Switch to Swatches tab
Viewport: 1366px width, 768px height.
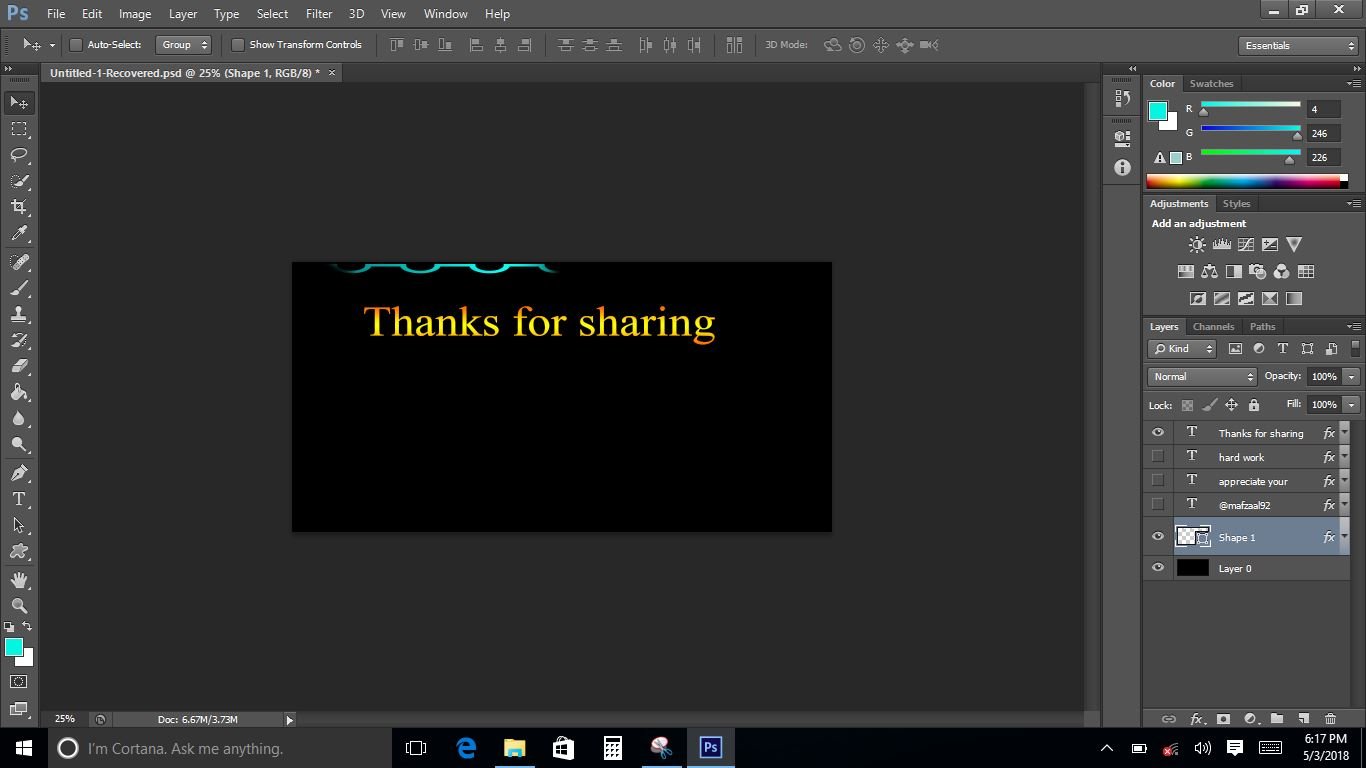click(x=1211, y=84)
